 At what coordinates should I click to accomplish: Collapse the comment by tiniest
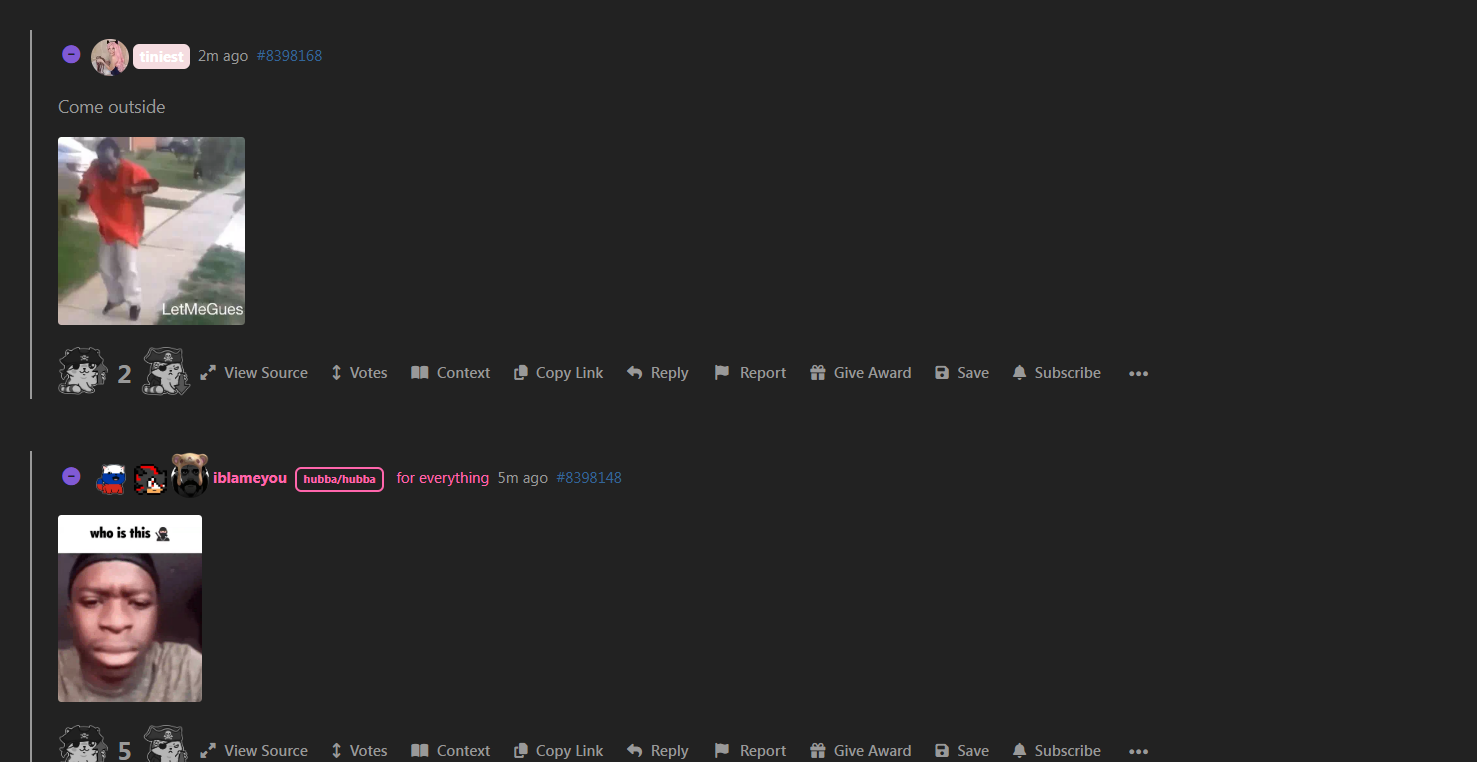pos(71,54)
